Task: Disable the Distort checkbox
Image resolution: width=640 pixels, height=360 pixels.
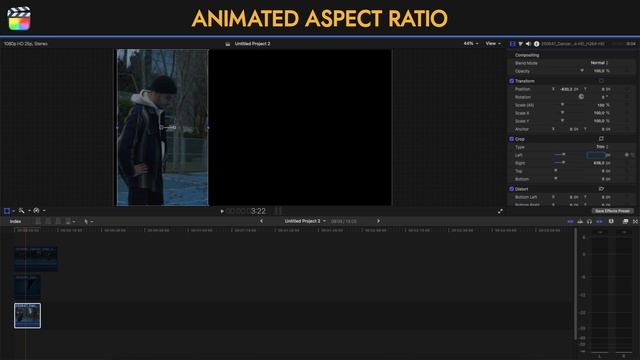Action: tap(511, 189)
